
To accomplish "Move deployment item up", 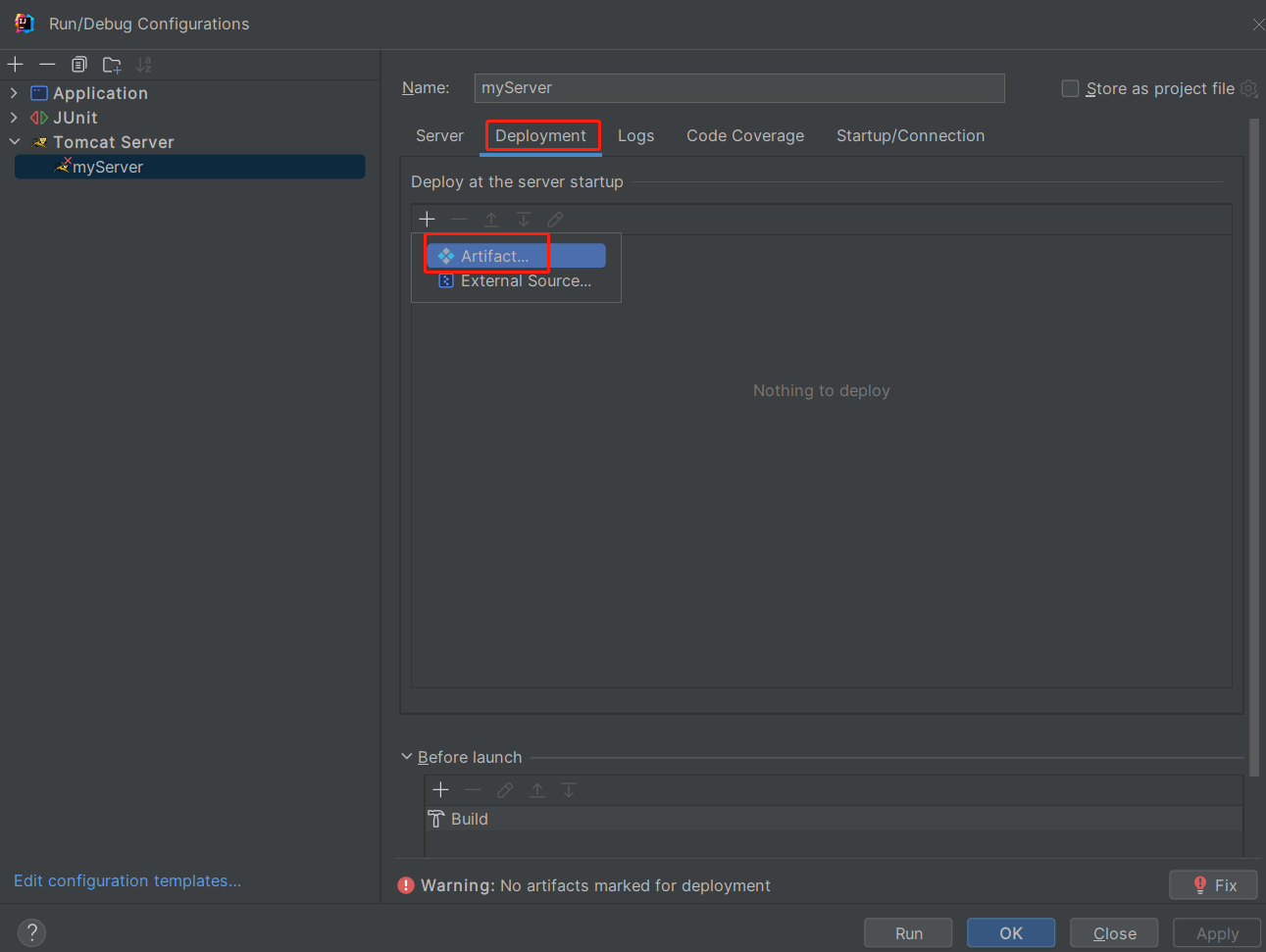I will (x=491, y=219).
